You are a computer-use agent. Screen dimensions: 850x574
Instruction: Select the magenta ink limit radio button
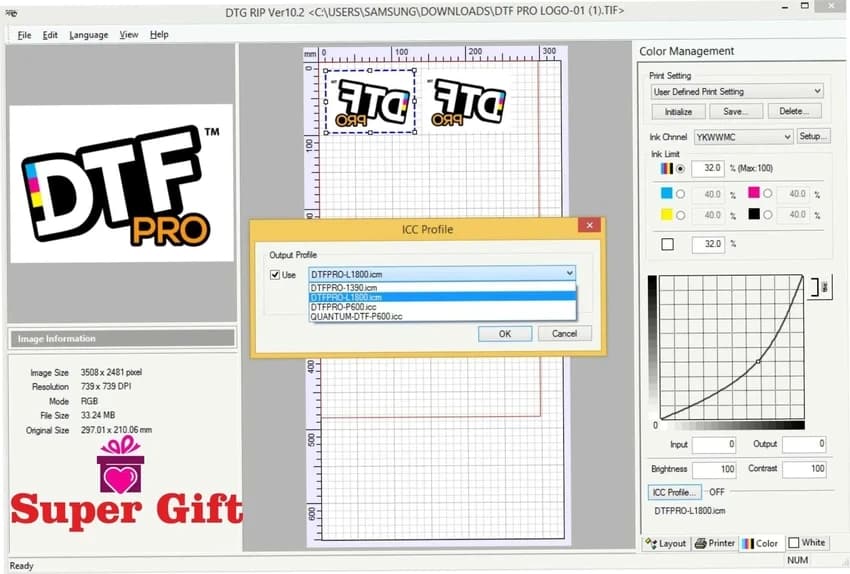pos(768,194)
